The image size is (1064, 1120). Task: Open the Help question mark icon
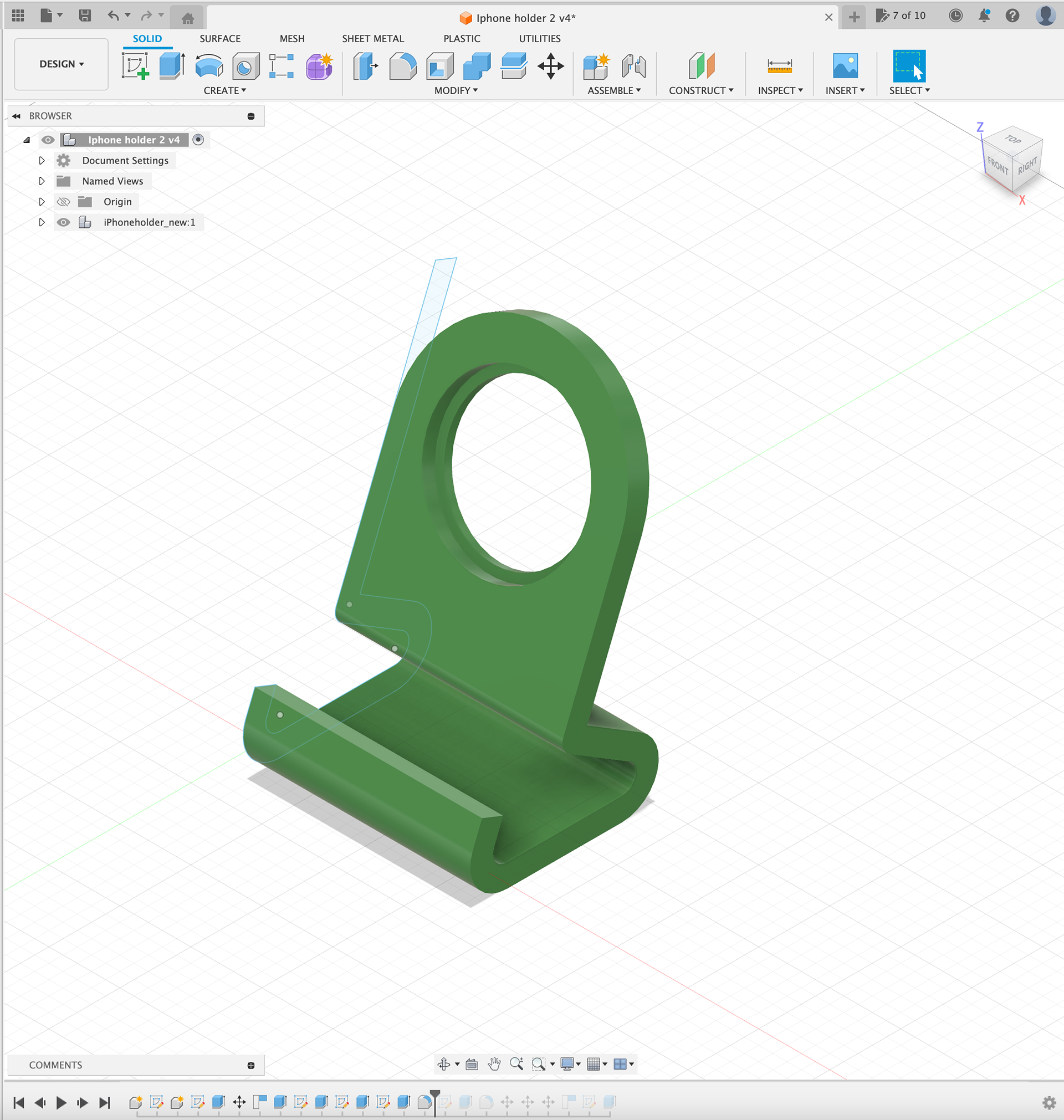[x=1012, y=16]
